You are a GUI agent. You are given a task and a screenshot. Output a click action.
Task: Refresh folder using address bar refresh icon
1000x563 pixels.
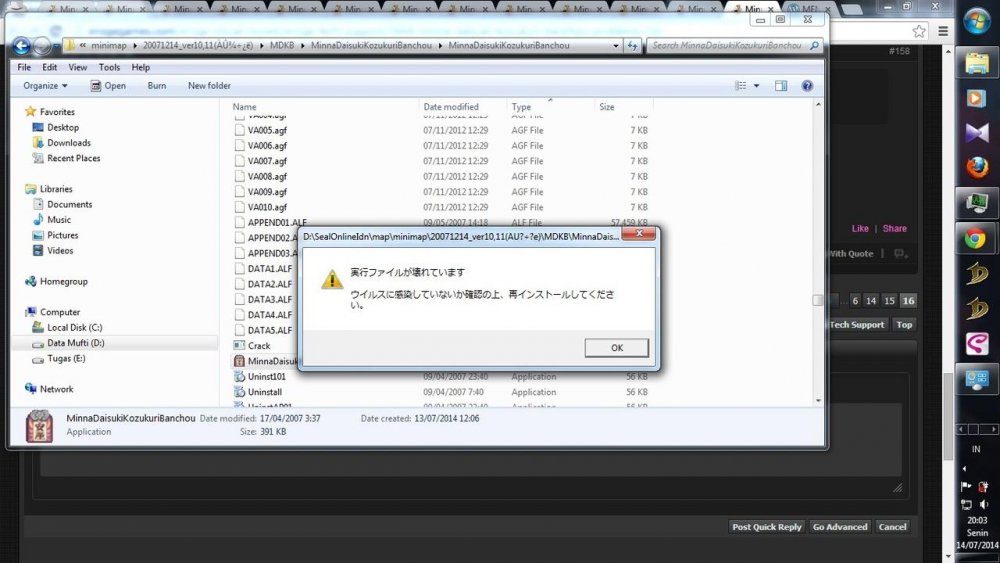point(632,46)
